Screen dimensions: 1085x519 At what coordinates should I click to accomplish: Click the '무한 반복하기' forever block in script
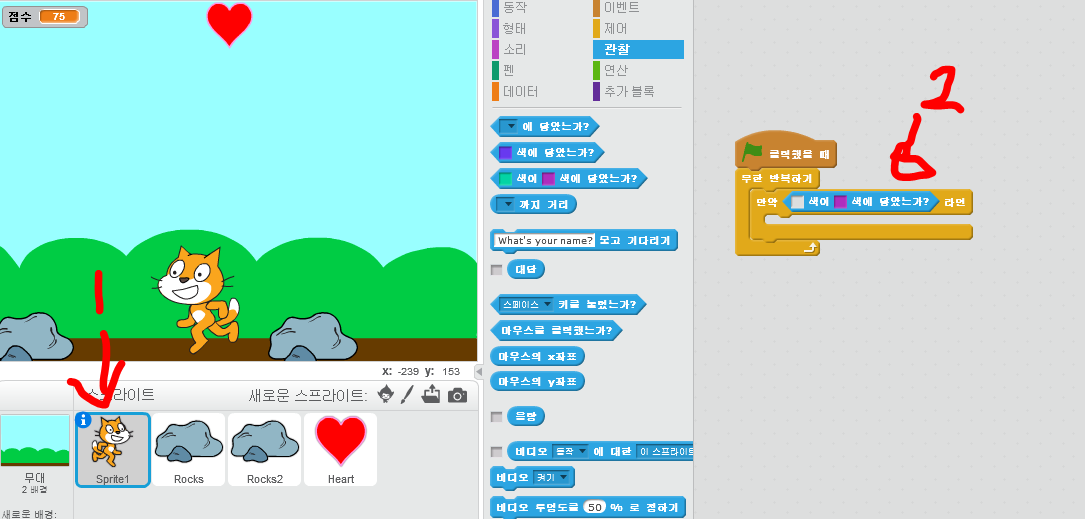coord(777,179)
